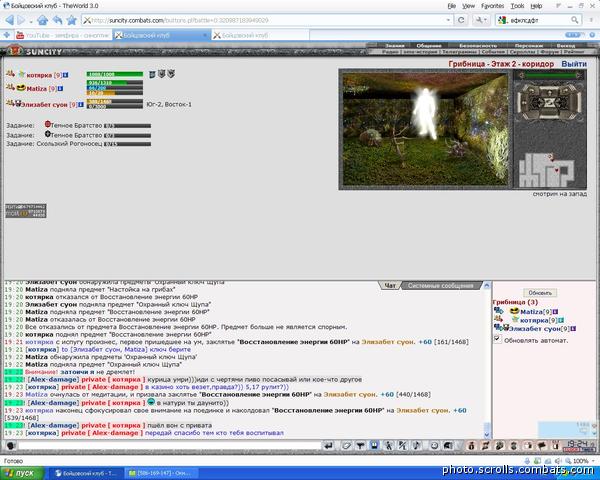
Task: Open the Help menu
Action: (x=536, y=6)
